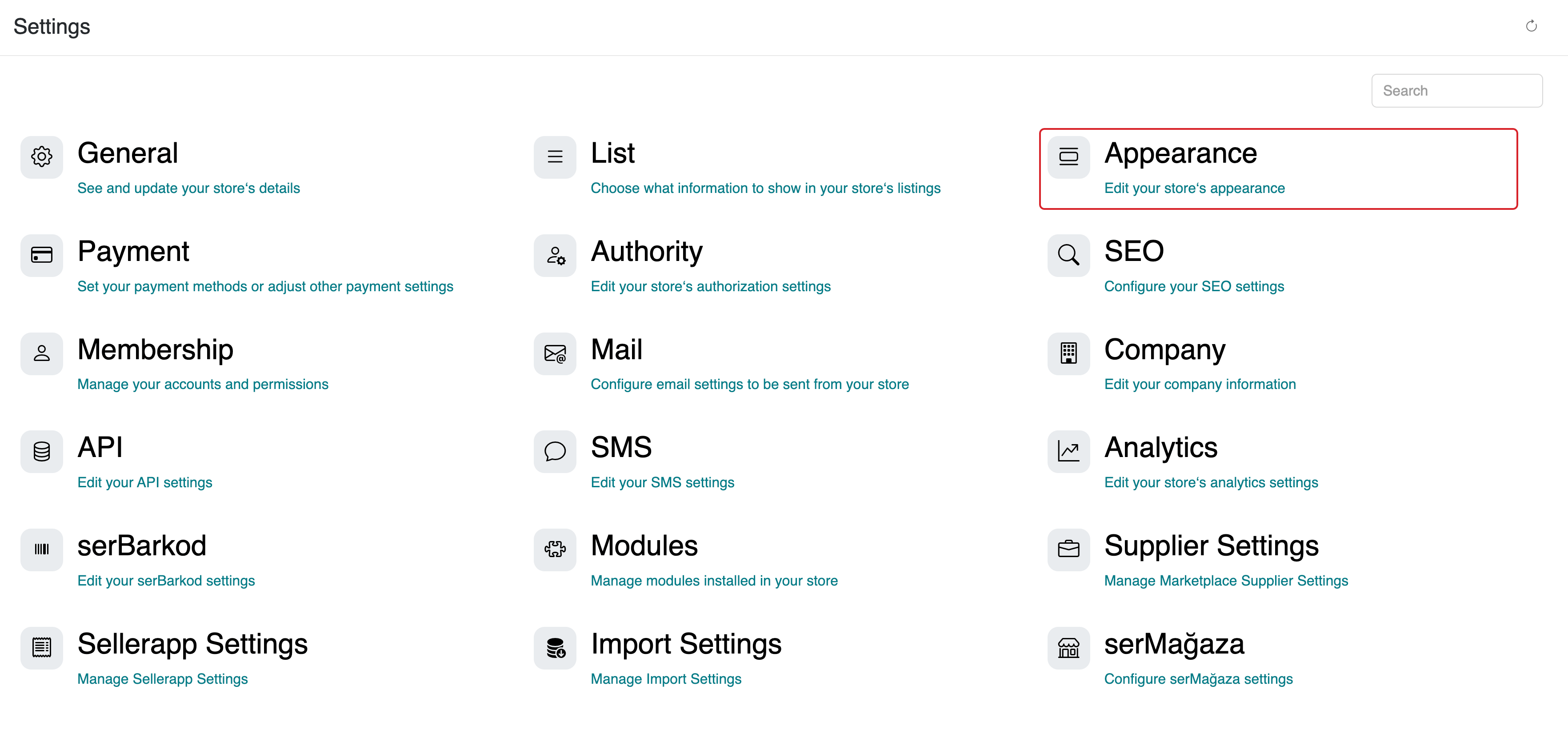
Task: Open the Appearance settings heading
Action: point(1180,153)
